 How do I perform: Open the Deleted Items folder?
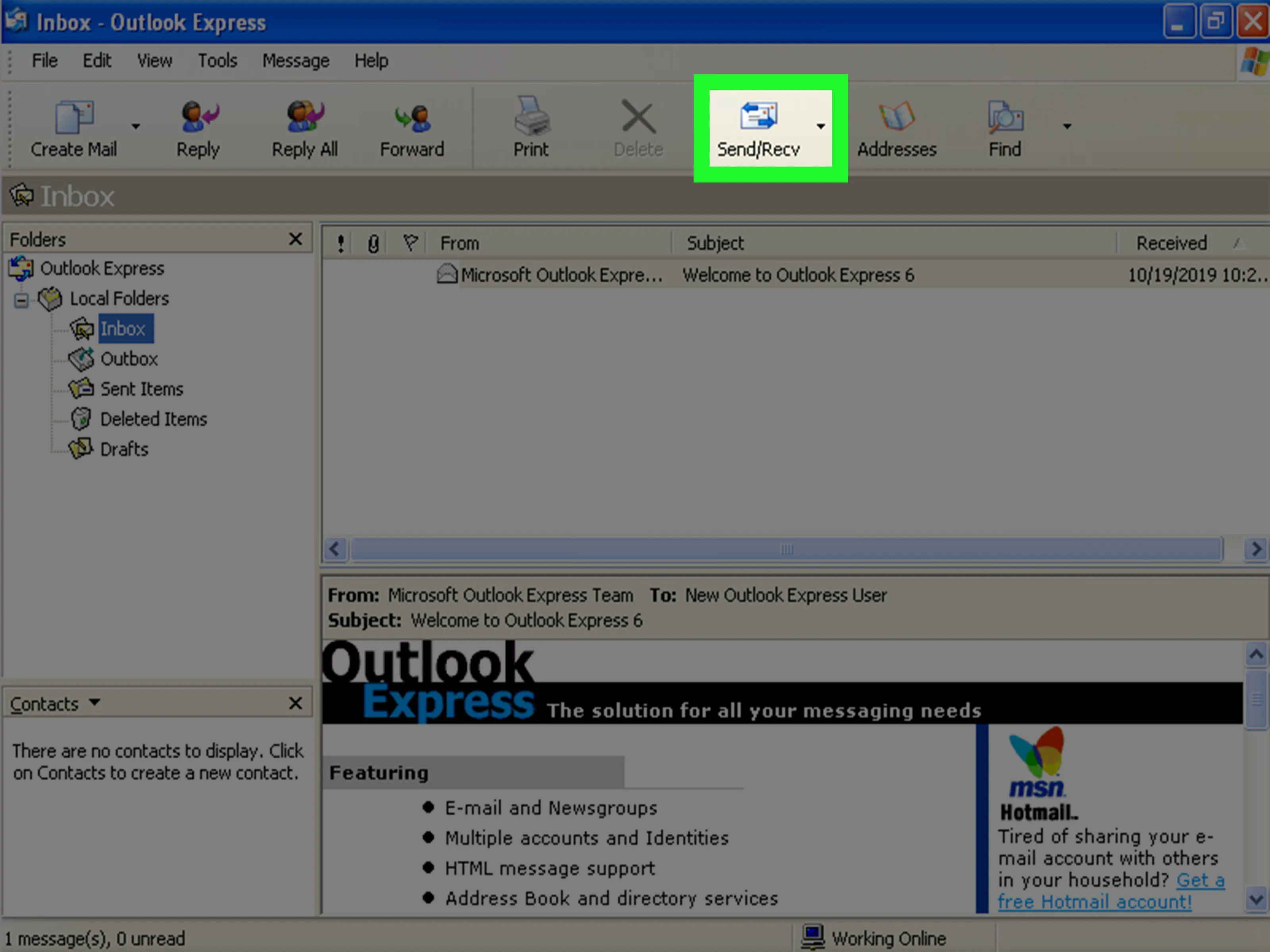pyautogui.click(x=153, y=420)
